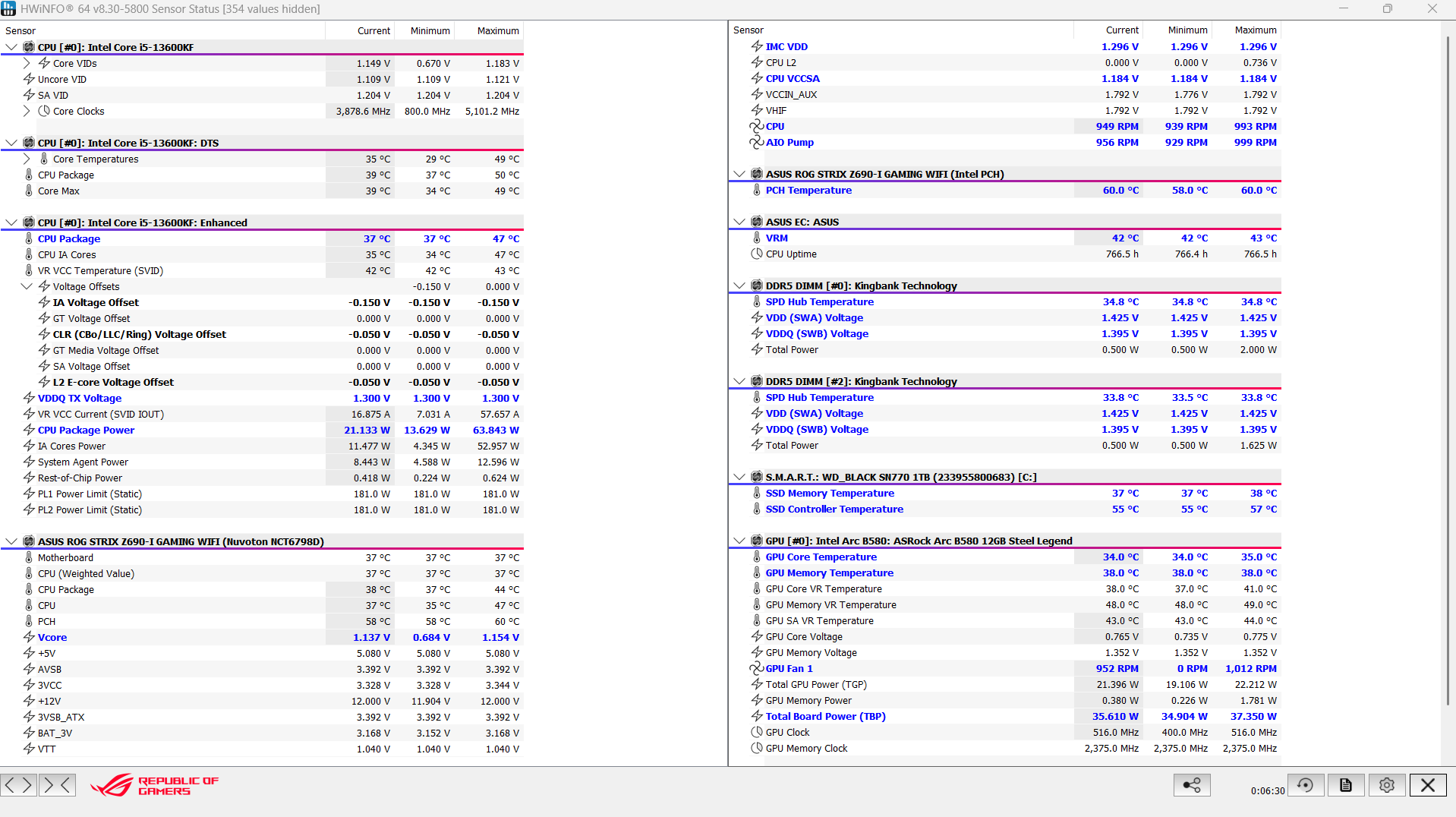Image resolution: width=1456 pixels, height=817 pixels.
Task: Collapse the CPU [#0]: Intel Core i5-13600KF group
Action: pyautogui.click(x=11, y=47)
